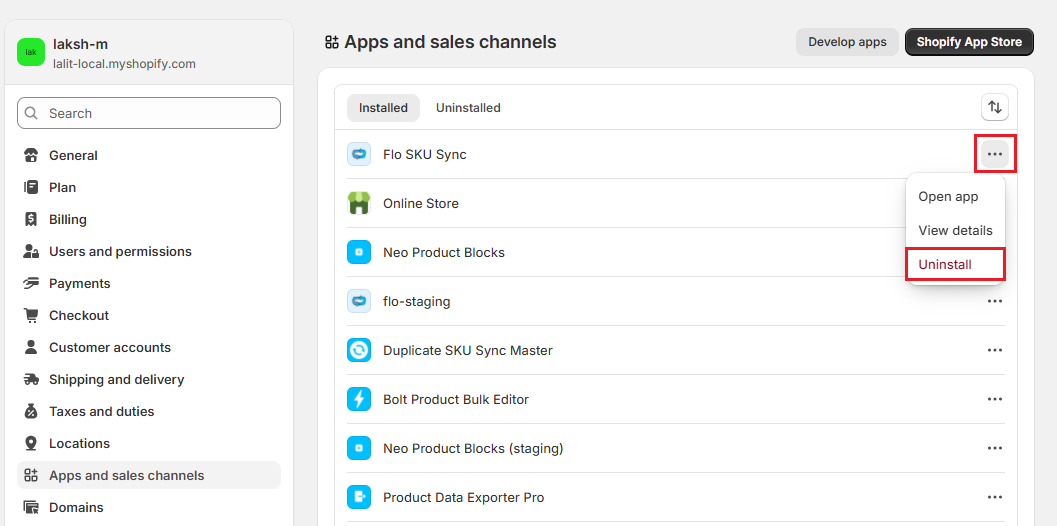Choose View details from the dropdown menu

tap(955, 231)
